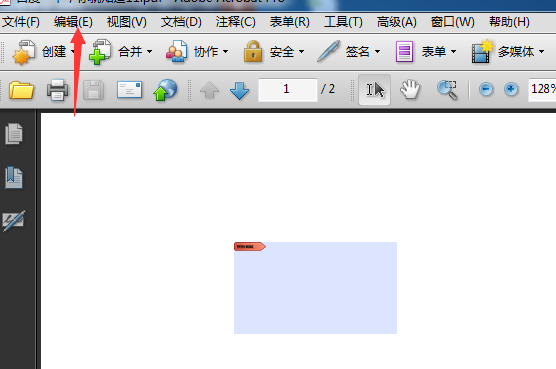Image resolution: width=556 pixels, height=369 pixels.
Task: Open the 编辑(E) menu
Action: click(x=73, y=22)
